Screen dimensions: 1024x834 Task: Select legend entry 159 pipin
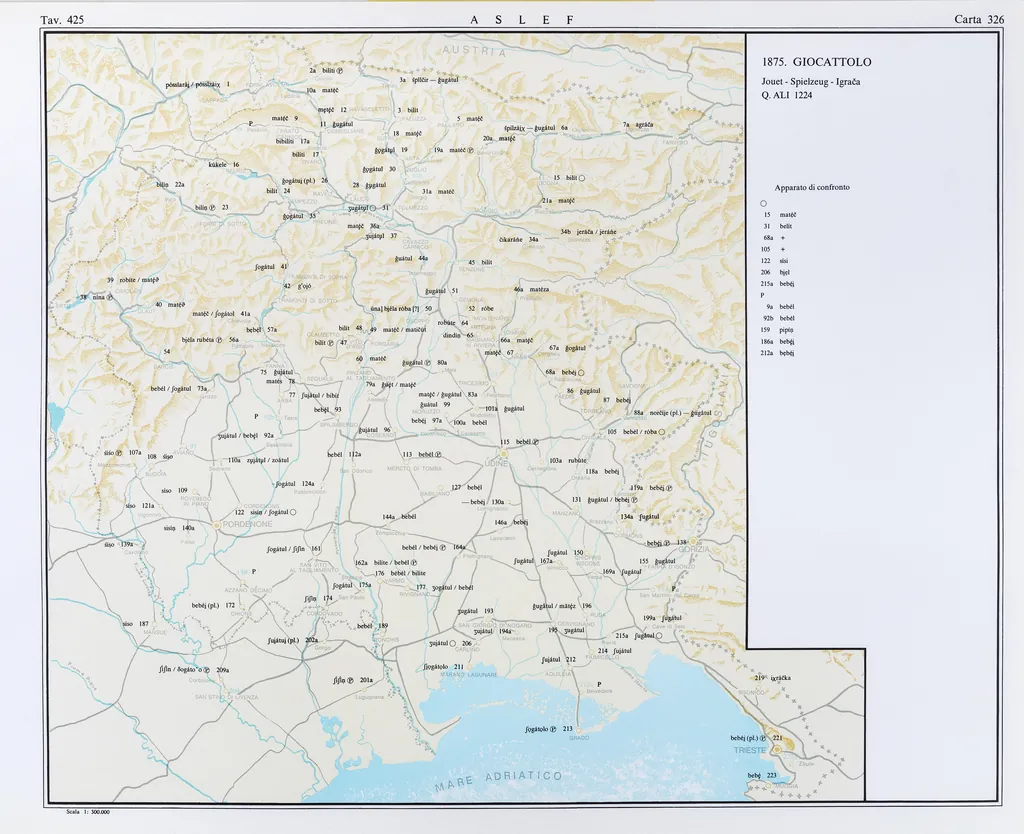(x=779, y=330)
